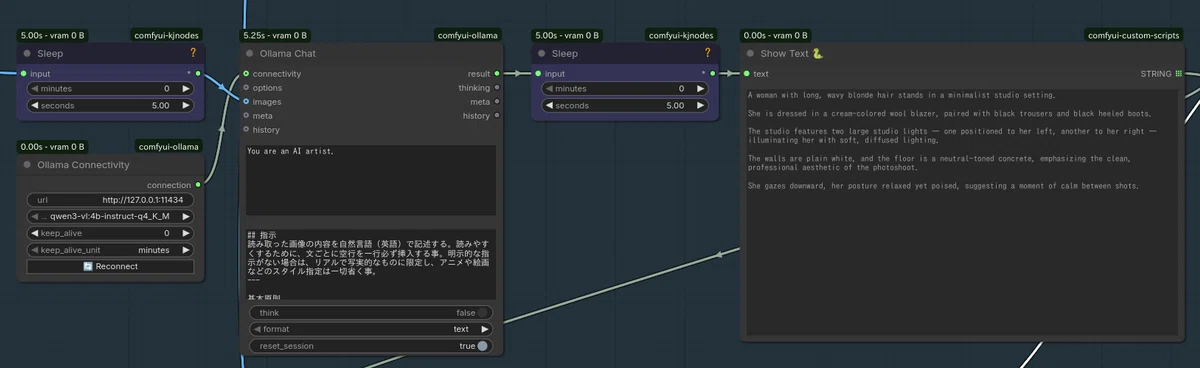
Task: Open the format text selector
Action: [x=372, y=329]
